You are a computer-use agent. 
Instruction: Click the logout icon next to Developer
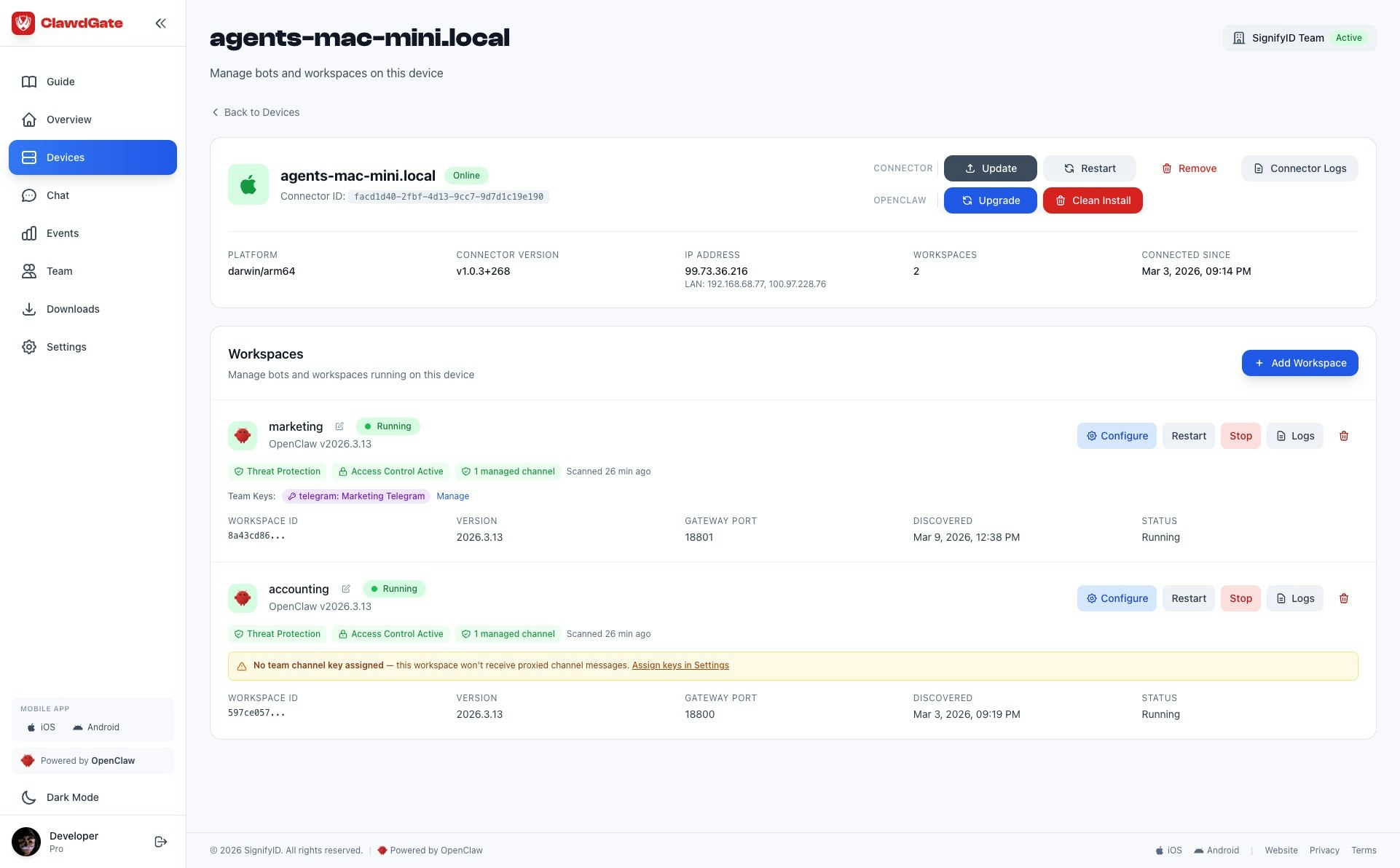[x=161, y=842]
